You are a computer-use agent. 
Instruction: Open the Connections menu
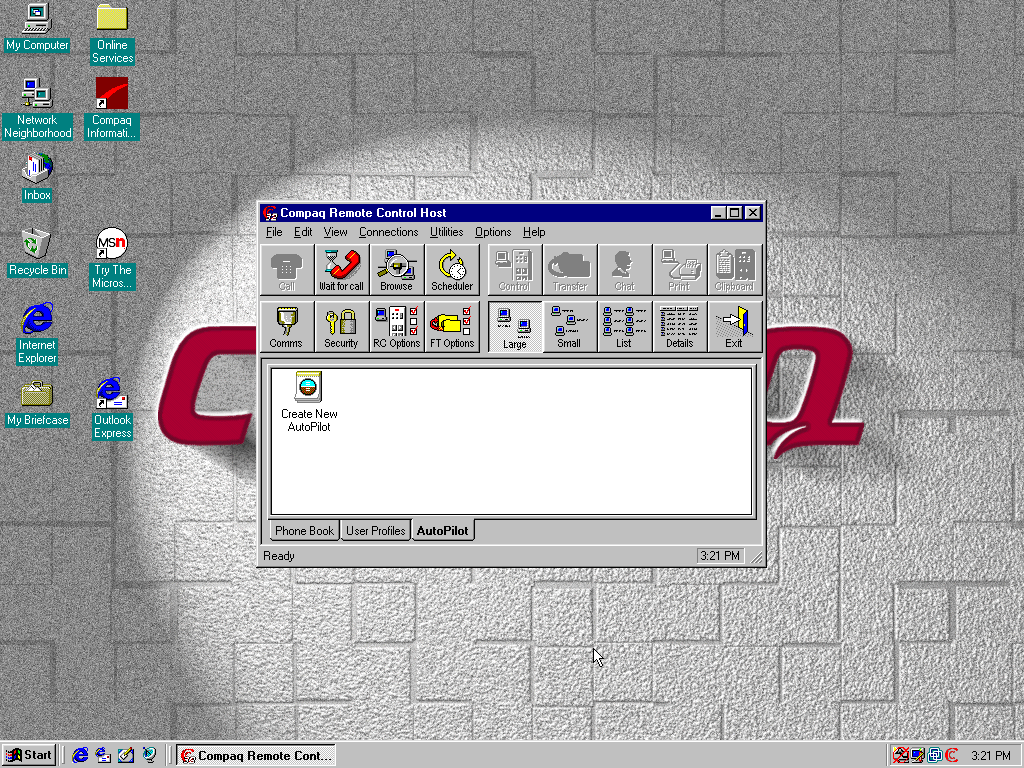pyautogui.click(x=388, y=231)
